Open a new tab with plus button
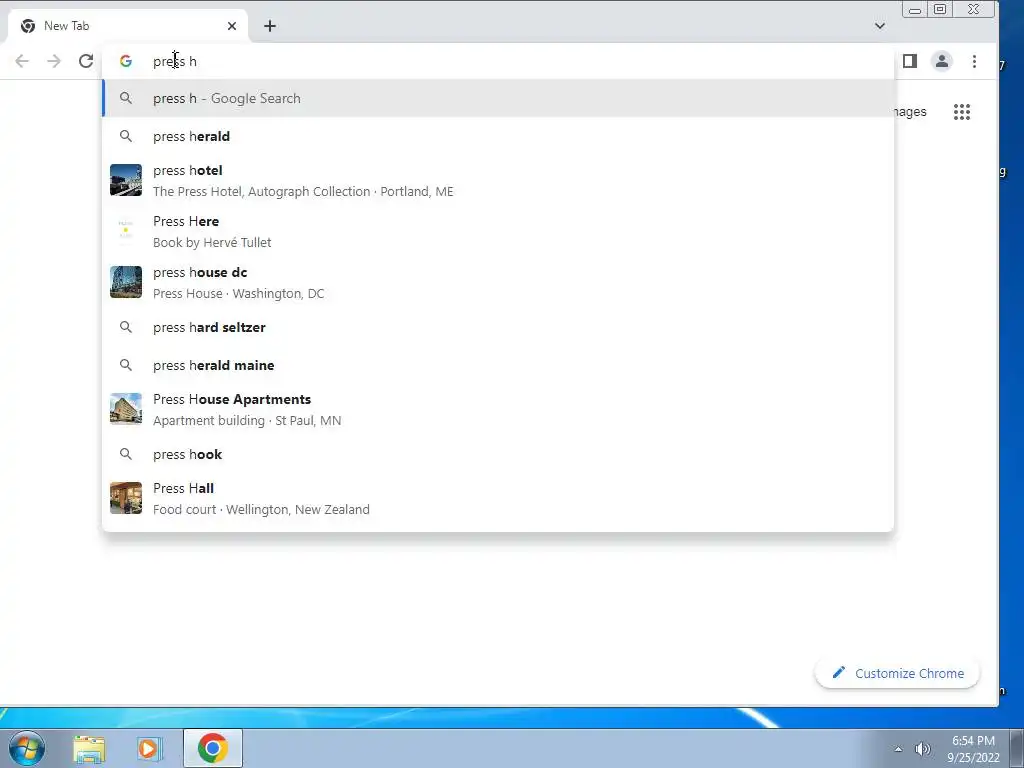The width and height of the screenshot is (1024, 768). pos(270,26)
